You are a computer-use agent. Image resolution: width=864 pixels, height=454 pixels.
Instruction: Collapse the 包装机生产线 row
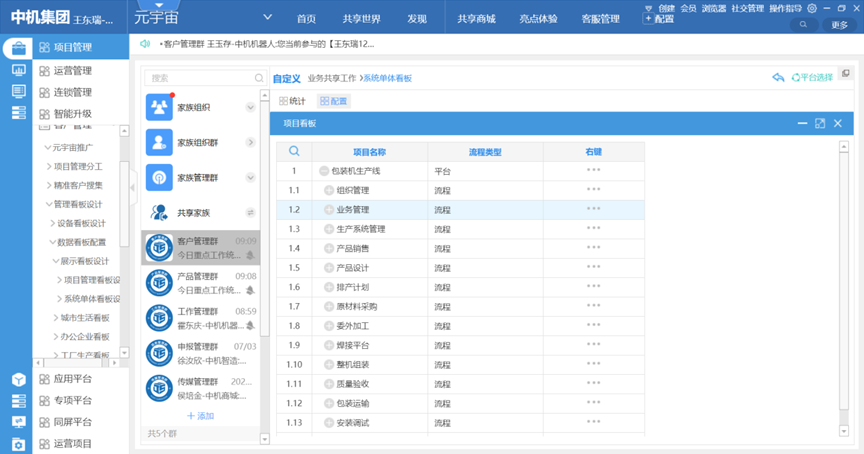pos(323,171)
